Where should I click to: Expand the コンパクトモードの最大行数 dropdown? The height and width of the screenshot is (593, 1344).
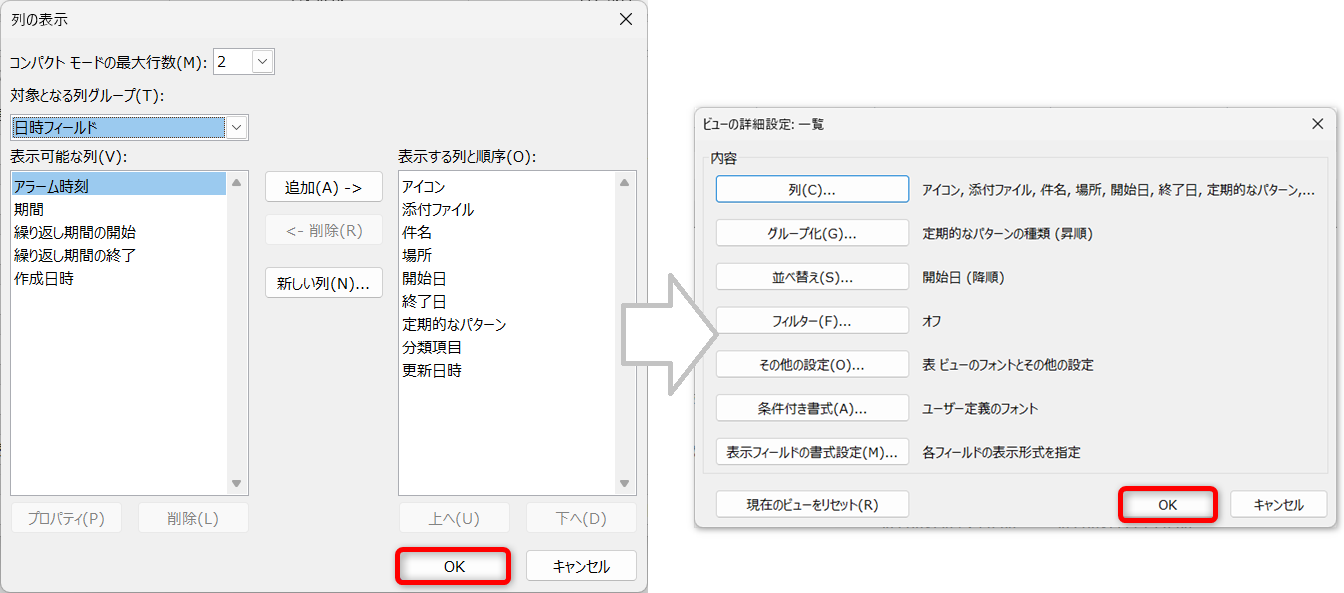[x=262, y=62]
